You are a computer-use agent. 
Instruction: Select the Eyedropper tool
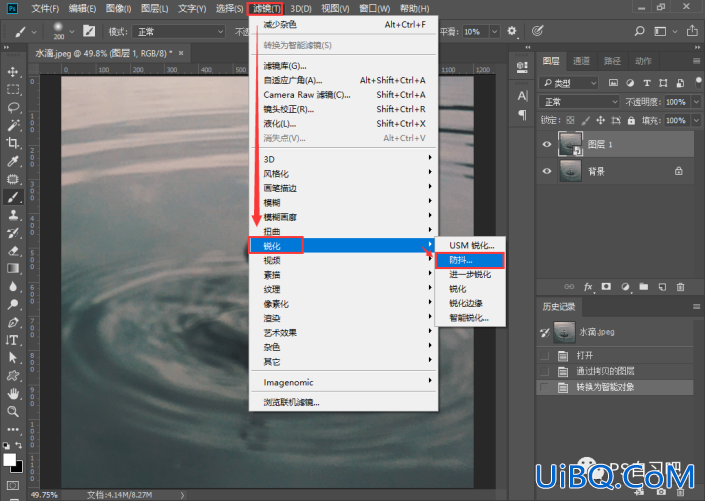(13, 161)
